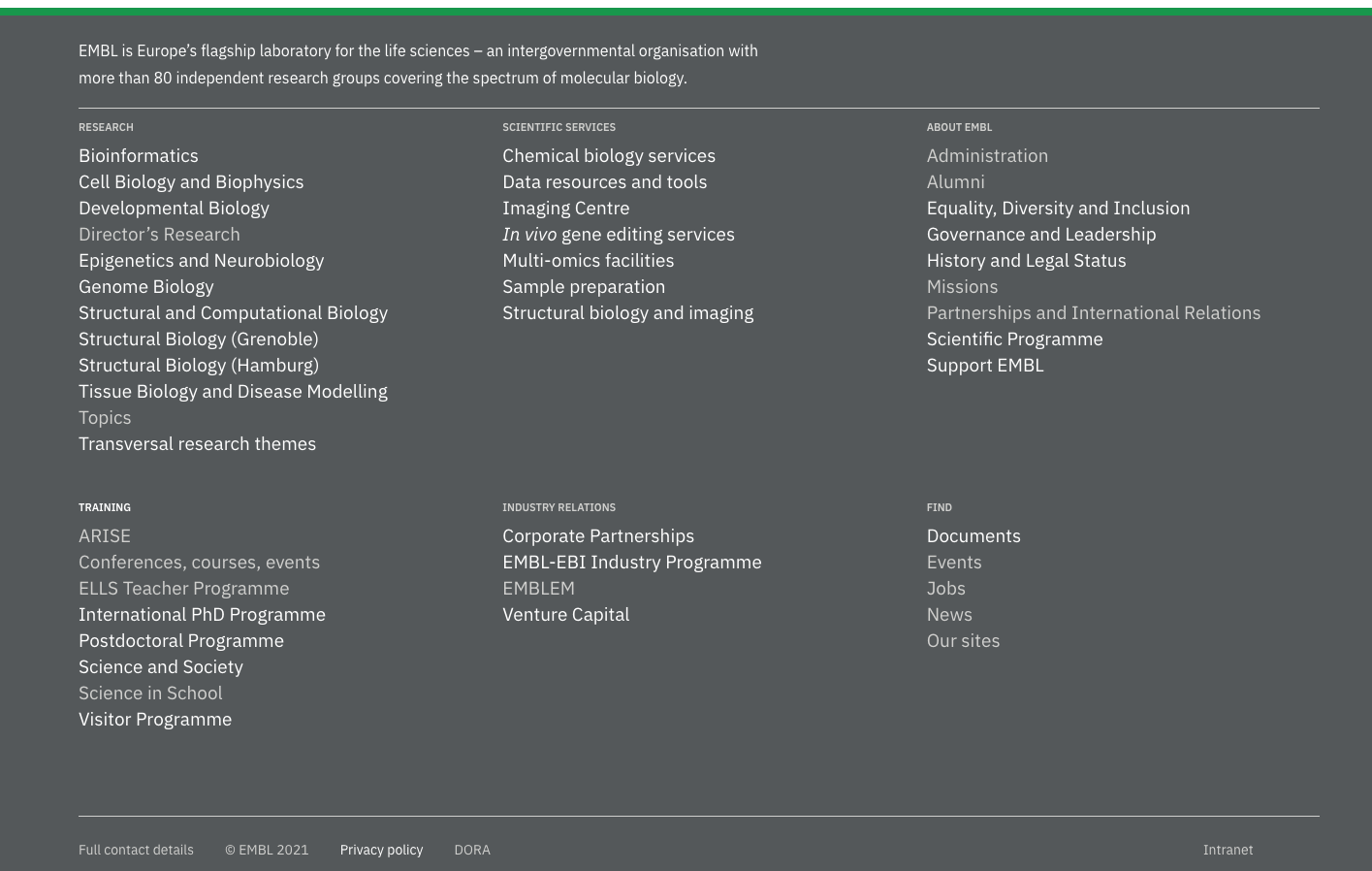Open Chemical biology services link
Viewport: 1372px width, 871px height.
tap(609, 155)
